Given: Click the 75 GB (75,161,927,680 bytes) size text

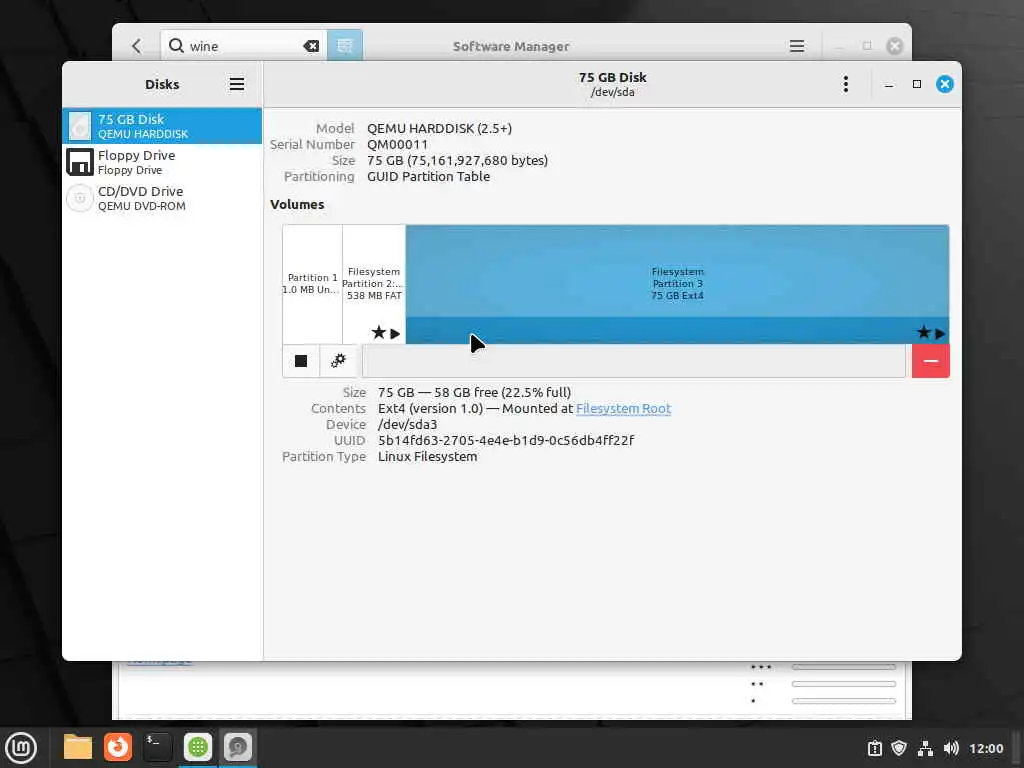Looking at the screenshot, I should (x=457, y=161).
